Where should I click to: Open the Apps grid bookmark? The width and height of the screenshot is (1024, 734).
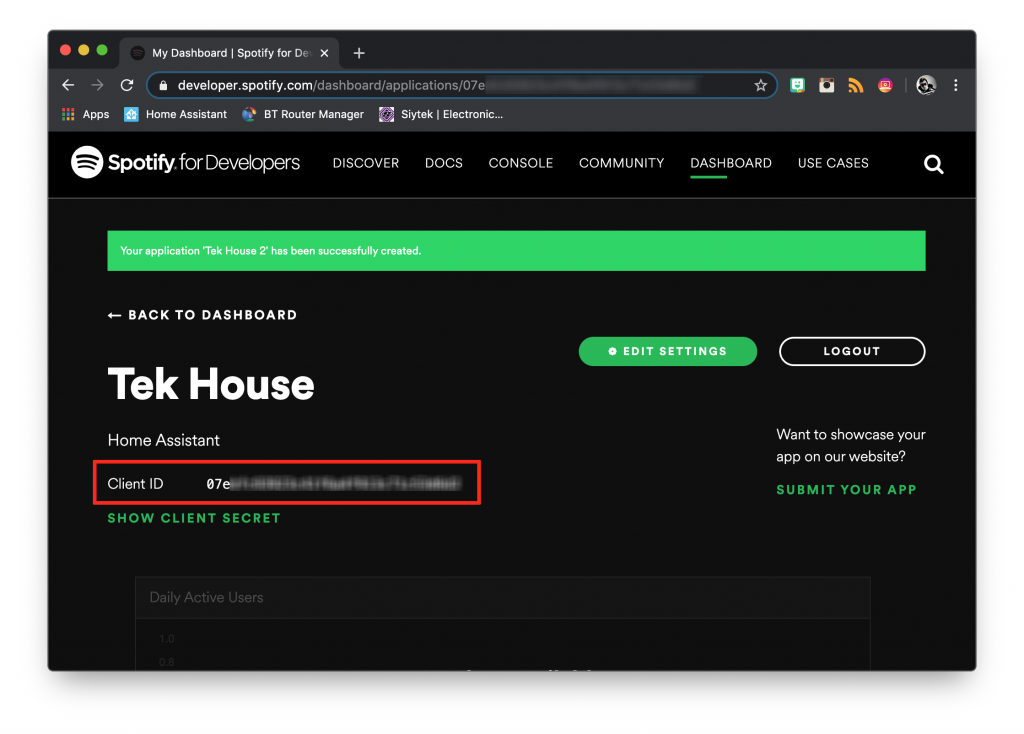tap(86, 114)
